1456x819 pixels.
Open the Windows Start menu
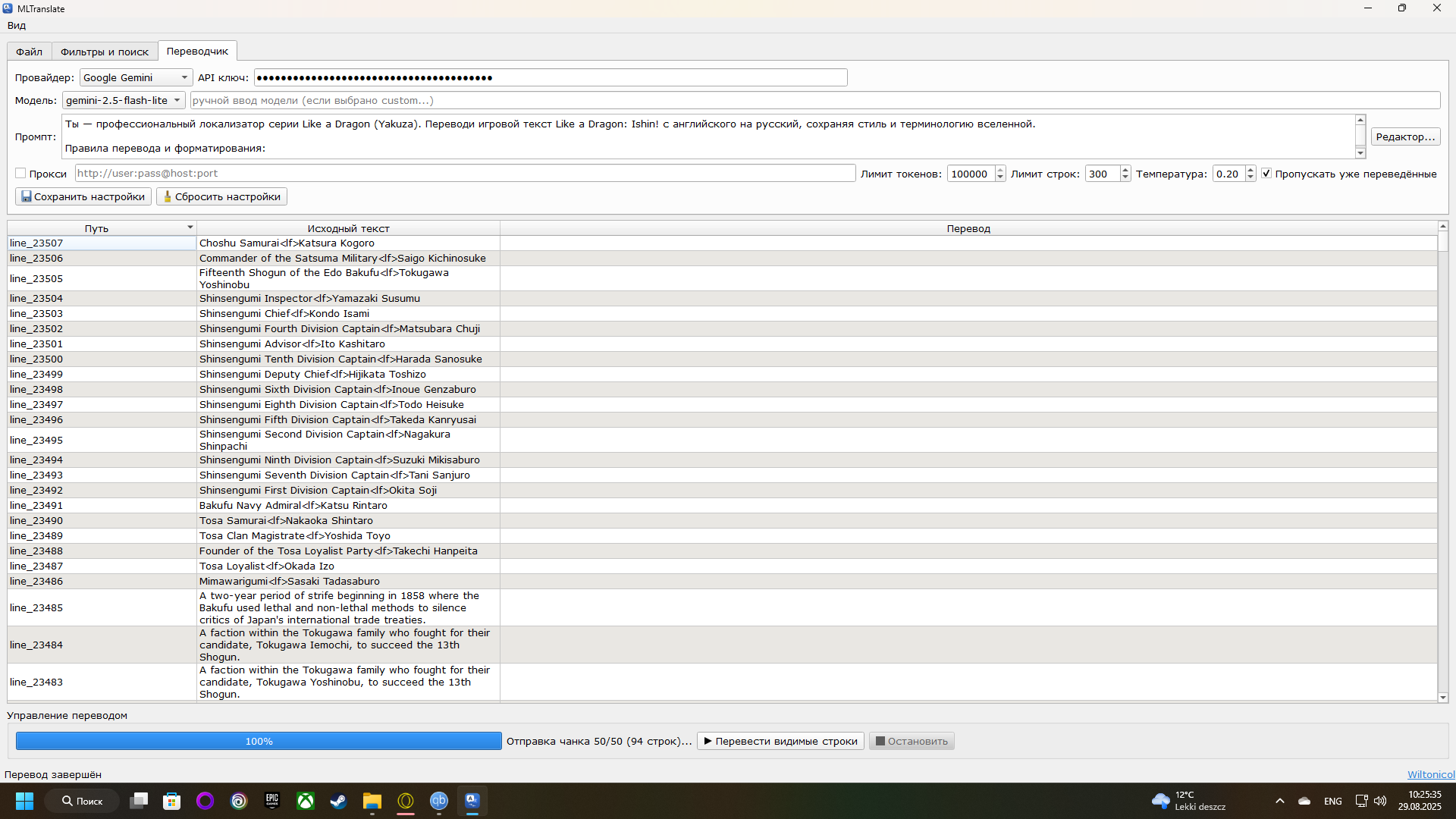pyautogui.click(x=24, y=801)
